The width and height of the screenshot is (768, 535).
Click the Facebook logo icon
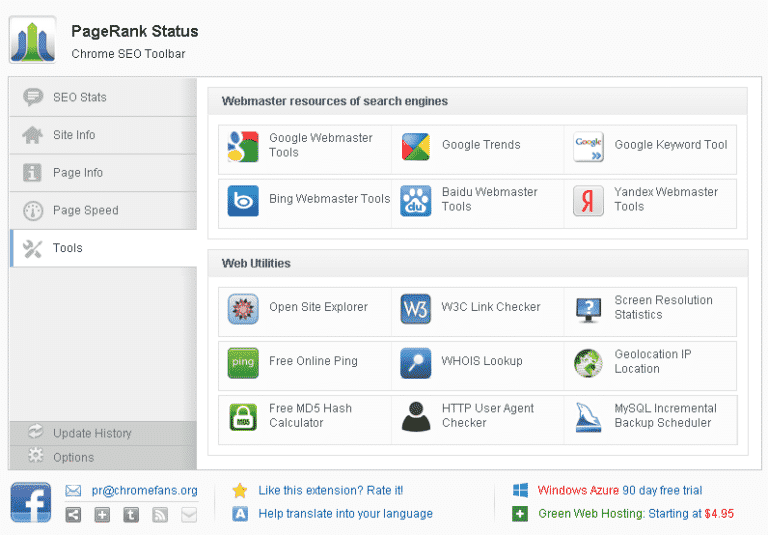(x=31, y=502)
